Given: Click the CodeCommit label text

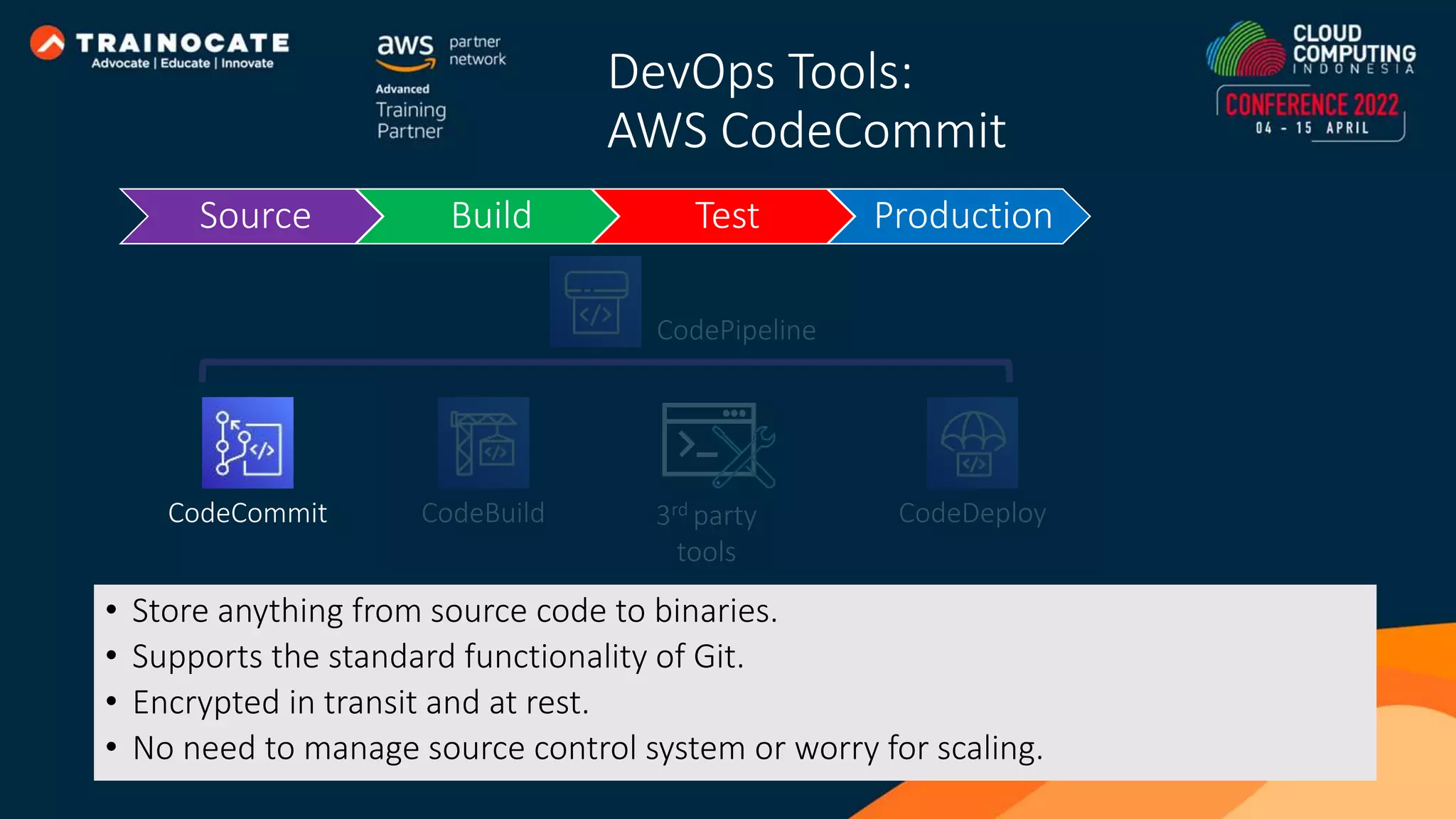Looking at the screenshot, I should point(247,513).
